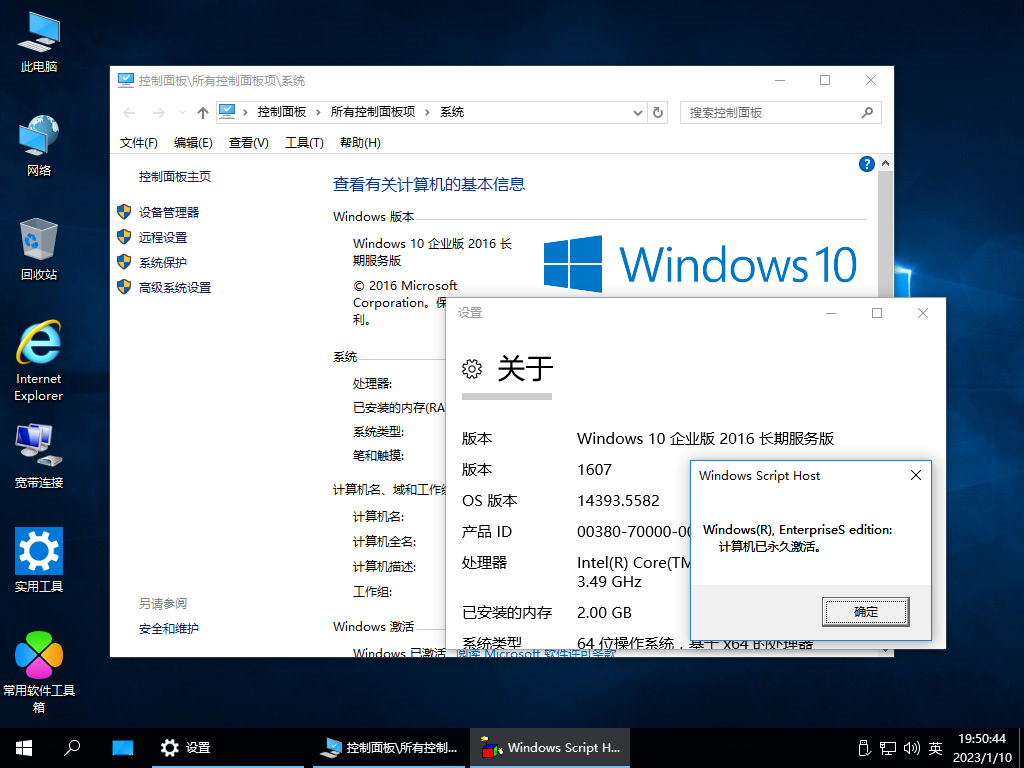Open recent locations dropdown in Control Panel
The image size is (1024, 768).
[x=182, y=113]
